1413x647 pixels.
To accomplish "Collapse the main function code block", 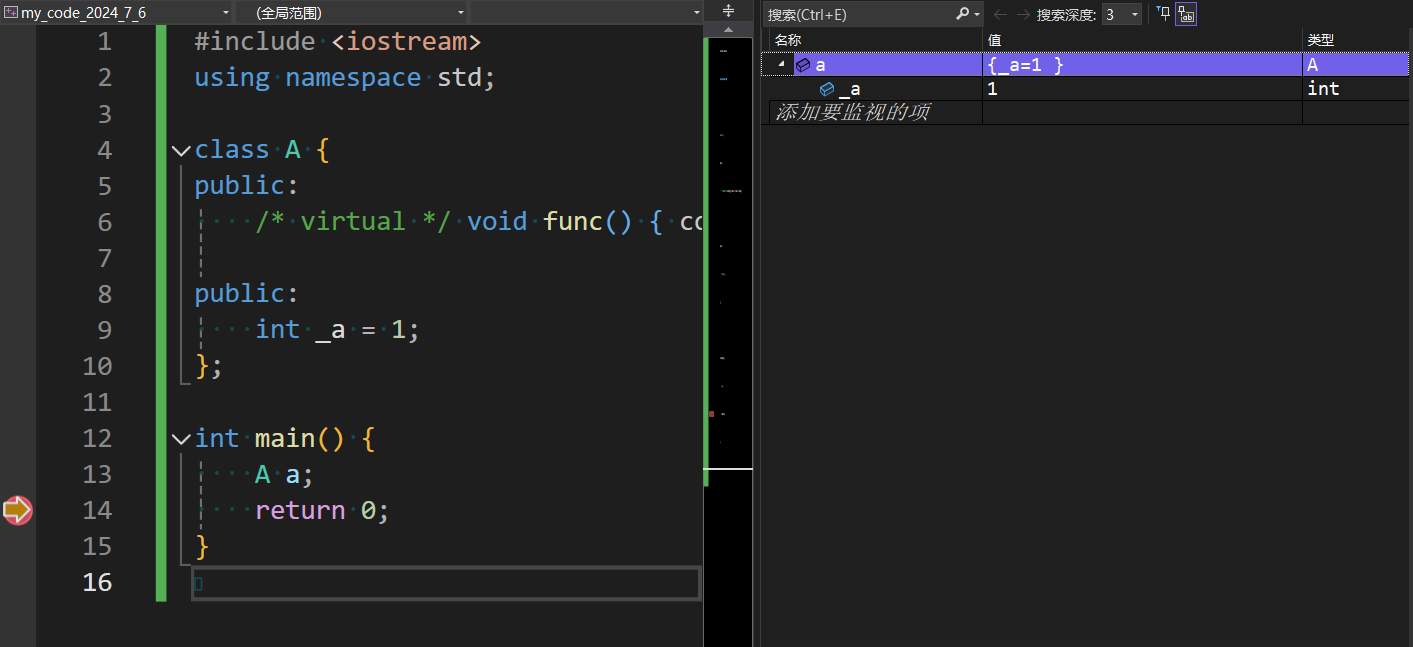I will [181, 438].
